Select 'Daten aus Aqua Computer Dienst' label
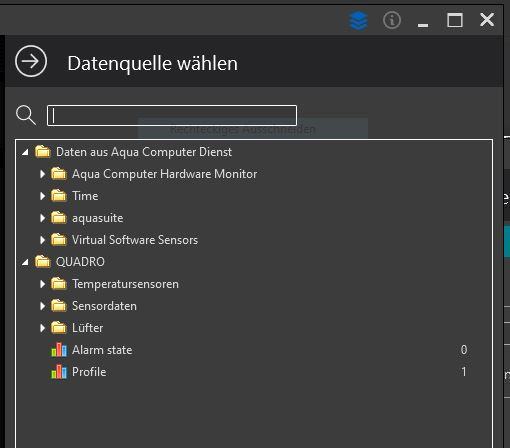This screenshot has height=448, width=510. point(144,152)
